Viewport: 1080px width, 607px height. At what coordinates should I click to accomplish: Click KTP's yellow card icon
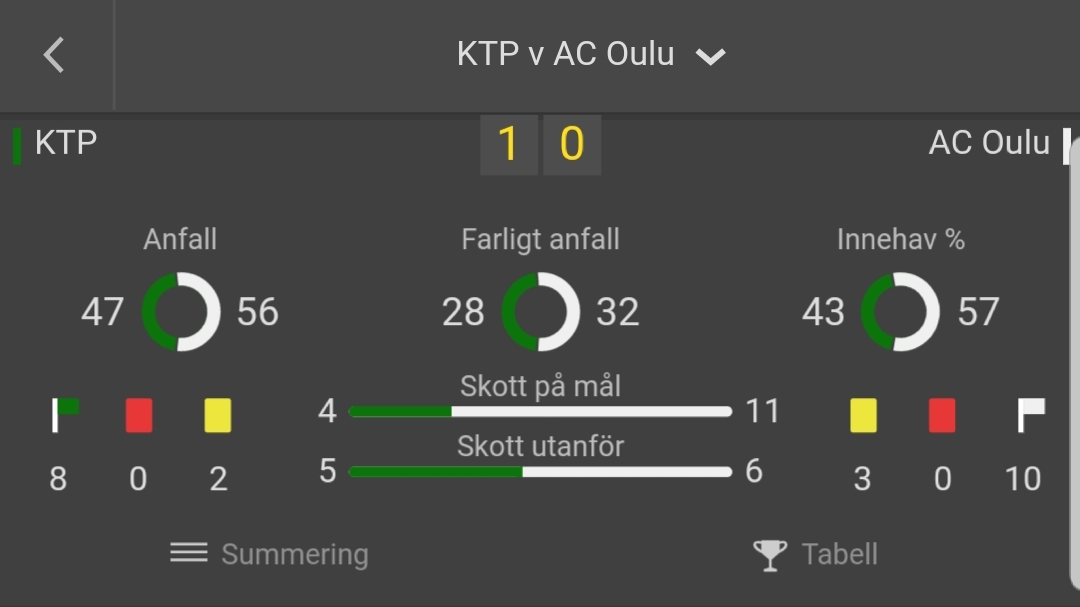[x=218, y=415]
